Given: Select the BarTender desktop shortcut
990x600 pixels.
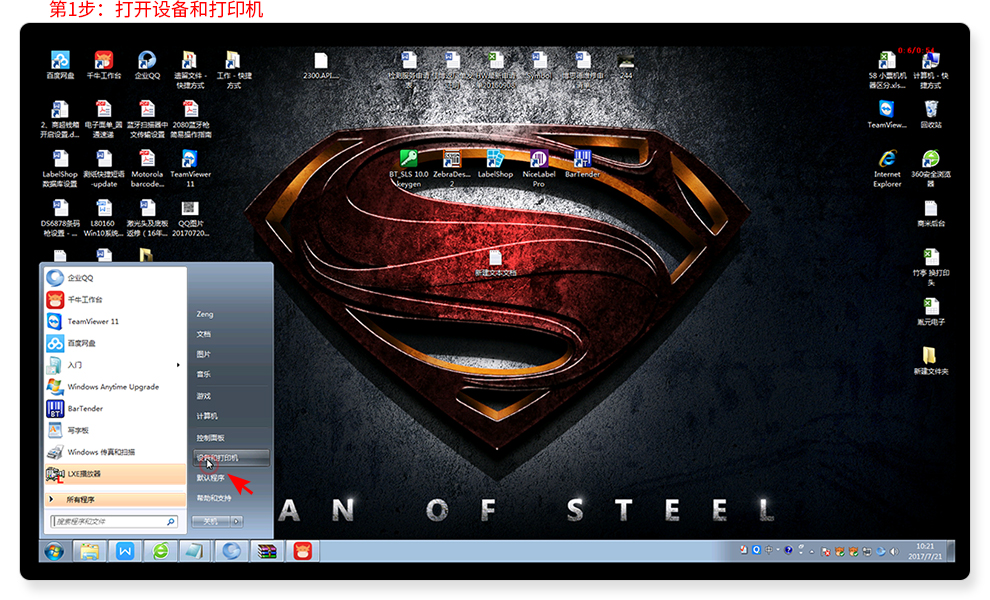Looking at the screenshot, I should click(582, 164).
